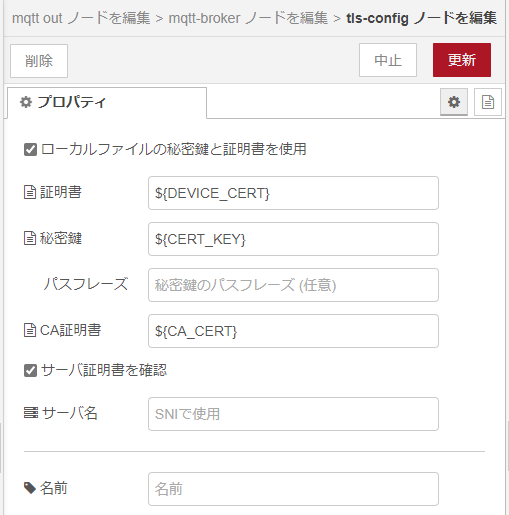Viewport: 509px width, 515px height.
Task: Click the file icon beside 証明書 label
Action: (x=30, y=192)
